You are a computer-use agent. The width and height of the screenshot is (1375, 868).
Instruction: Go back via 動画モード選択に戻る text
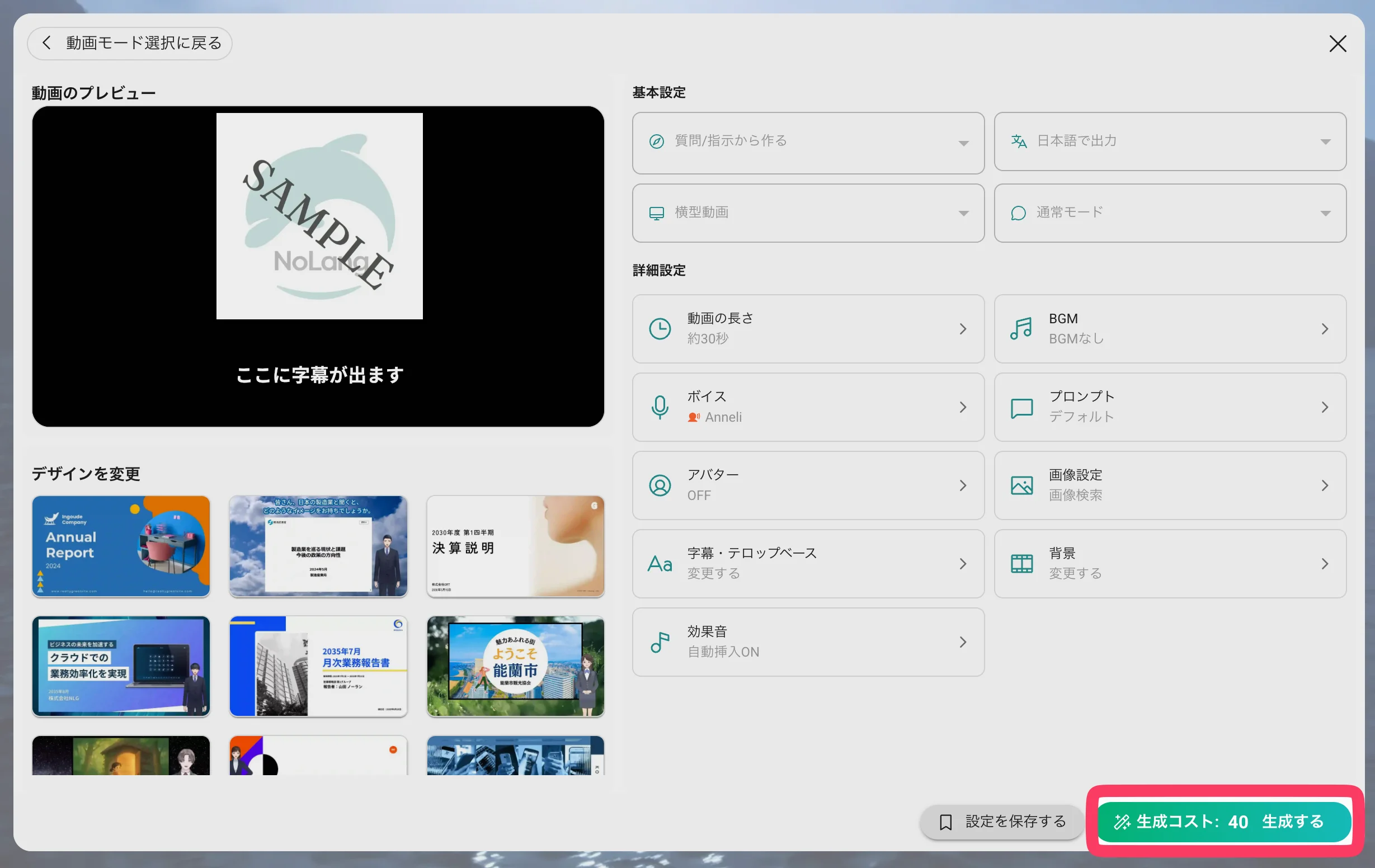[144, 43]
